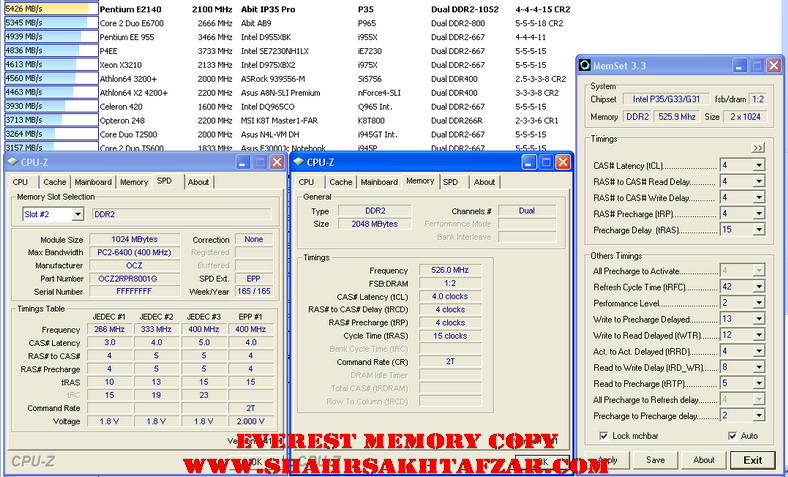Viewport: 788px width, 477px height.
Task: Click the 5426 MB/s benchmark bar
Action: pos(50,9)
